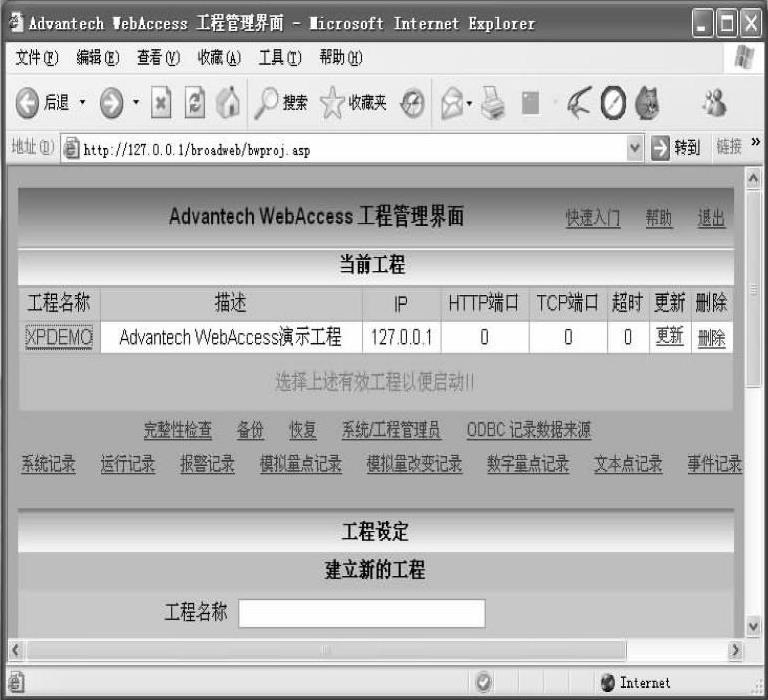Open the 搜索 search pane

(x=281, y=103)
